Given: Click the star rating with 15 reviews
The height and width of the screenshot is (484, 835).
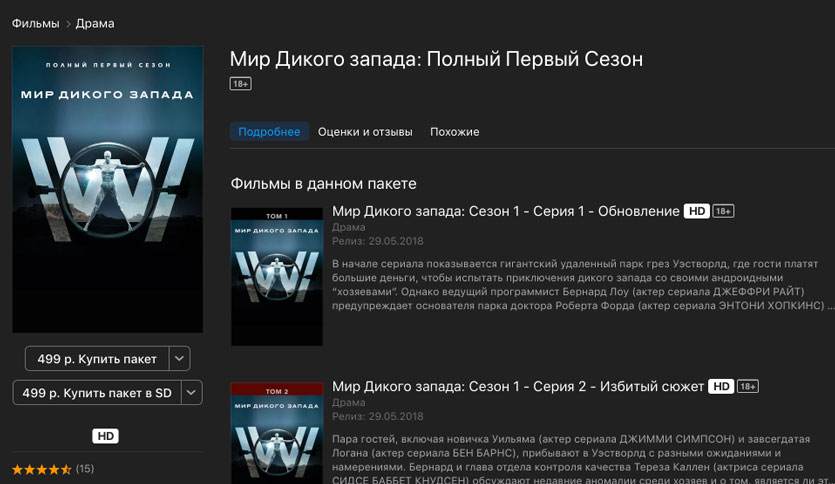Looking at the screenshot, I should pyautogui.click(x=42, y=469).
